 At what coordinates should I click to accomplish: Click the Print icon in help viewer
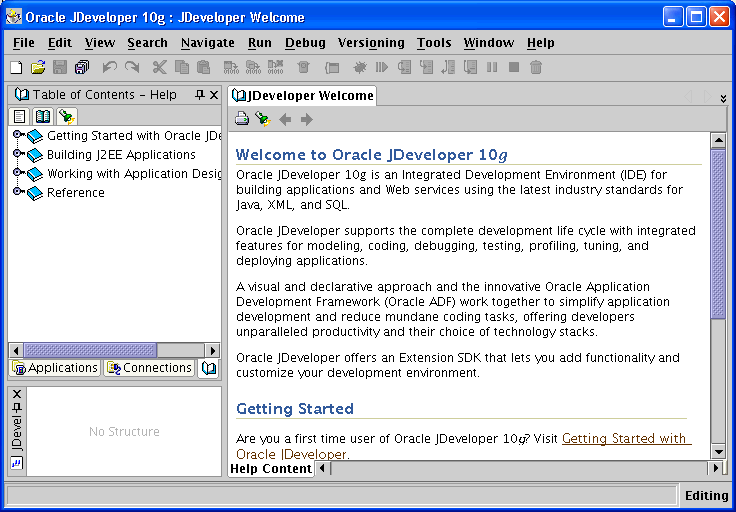coord(242,119)
